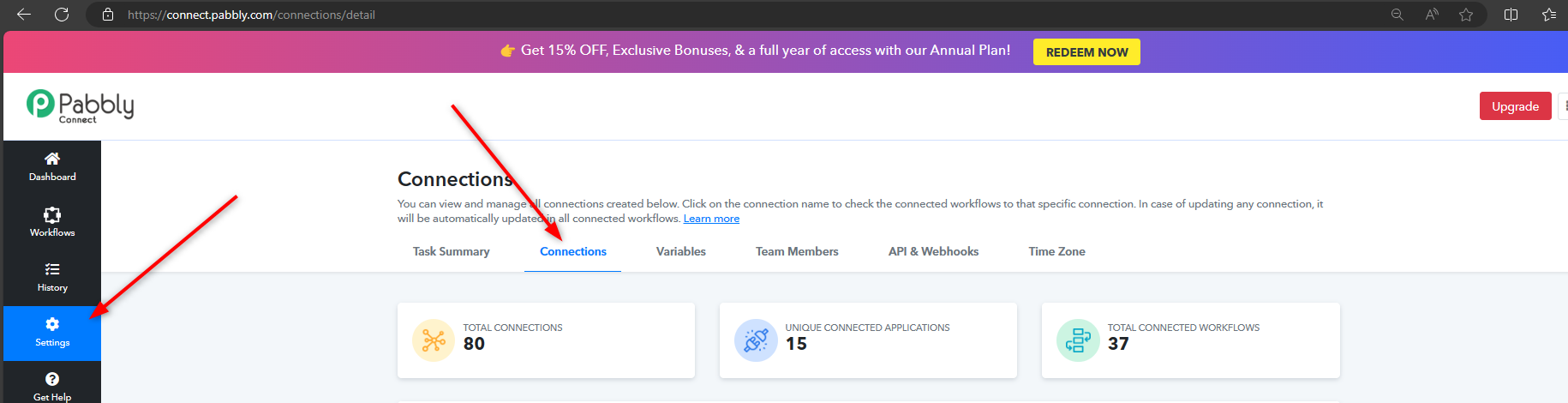
Task: Click the Connections page heading
Action: [455, 179]
